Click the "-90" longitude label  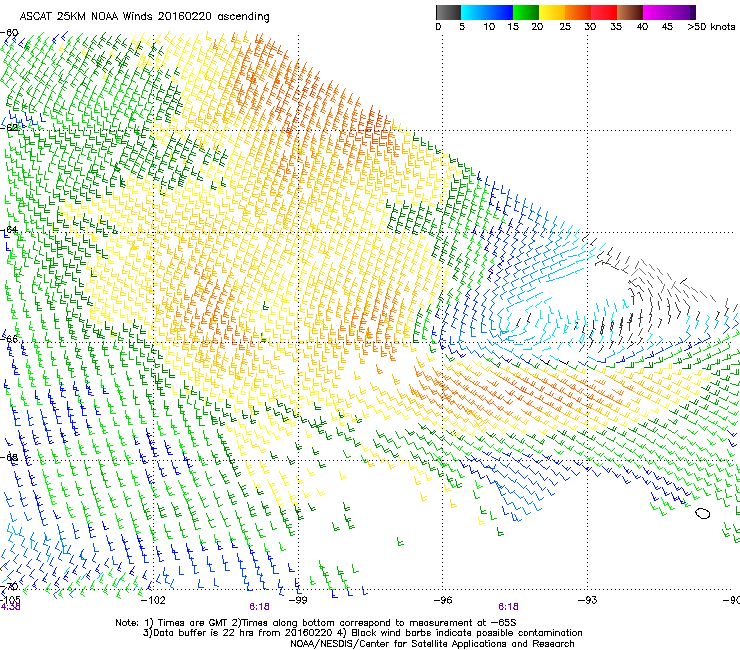coord(732,600)
